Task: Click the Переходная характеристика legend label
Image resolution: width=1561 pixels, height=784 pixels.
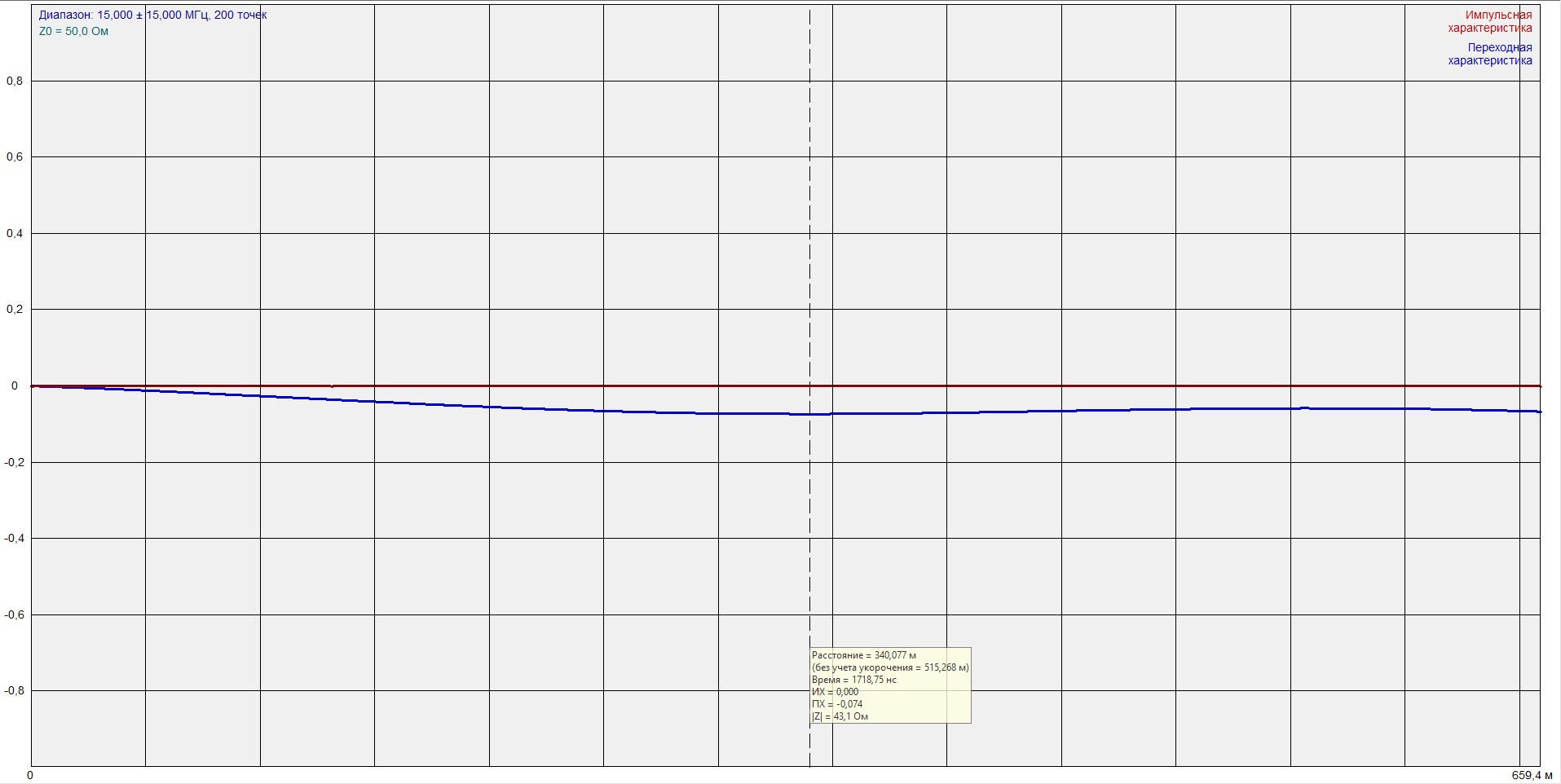Action: click(1489, 54)
